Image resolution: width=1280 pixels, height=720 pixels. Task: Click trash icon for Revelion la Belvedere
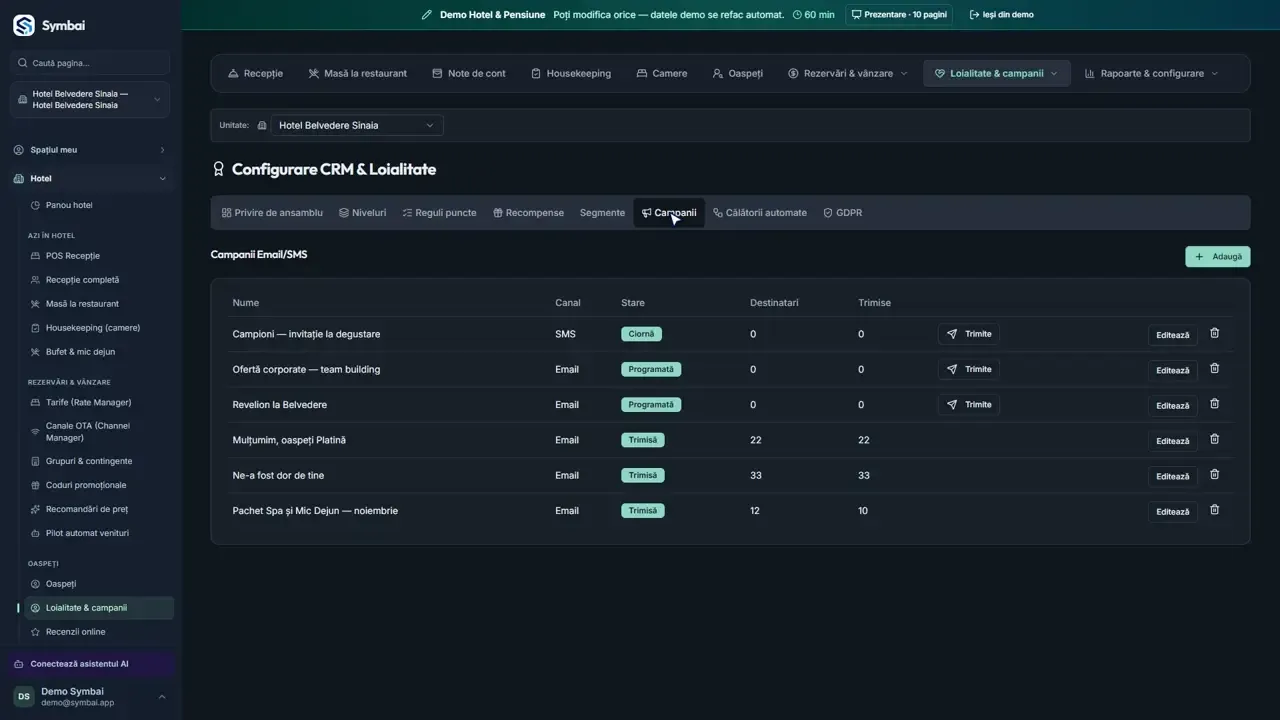(x=1214, y=404)
